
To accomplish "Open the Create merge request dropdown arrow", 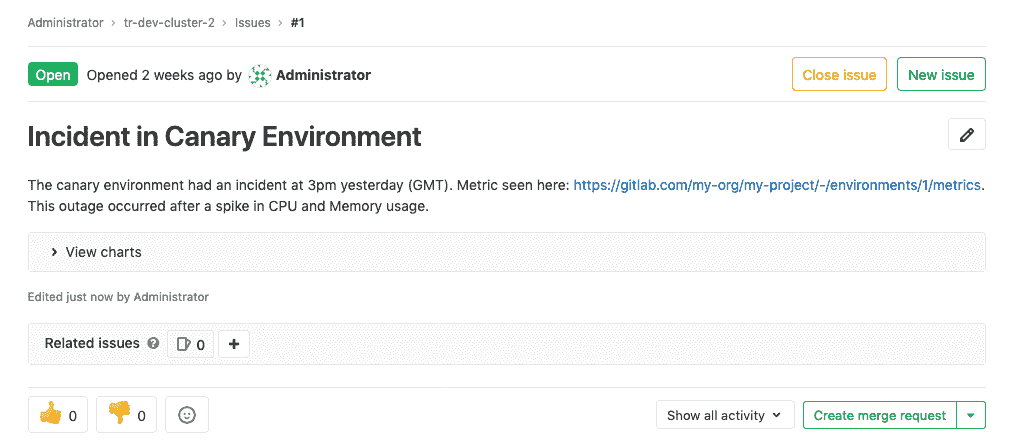I will [971, 415].
